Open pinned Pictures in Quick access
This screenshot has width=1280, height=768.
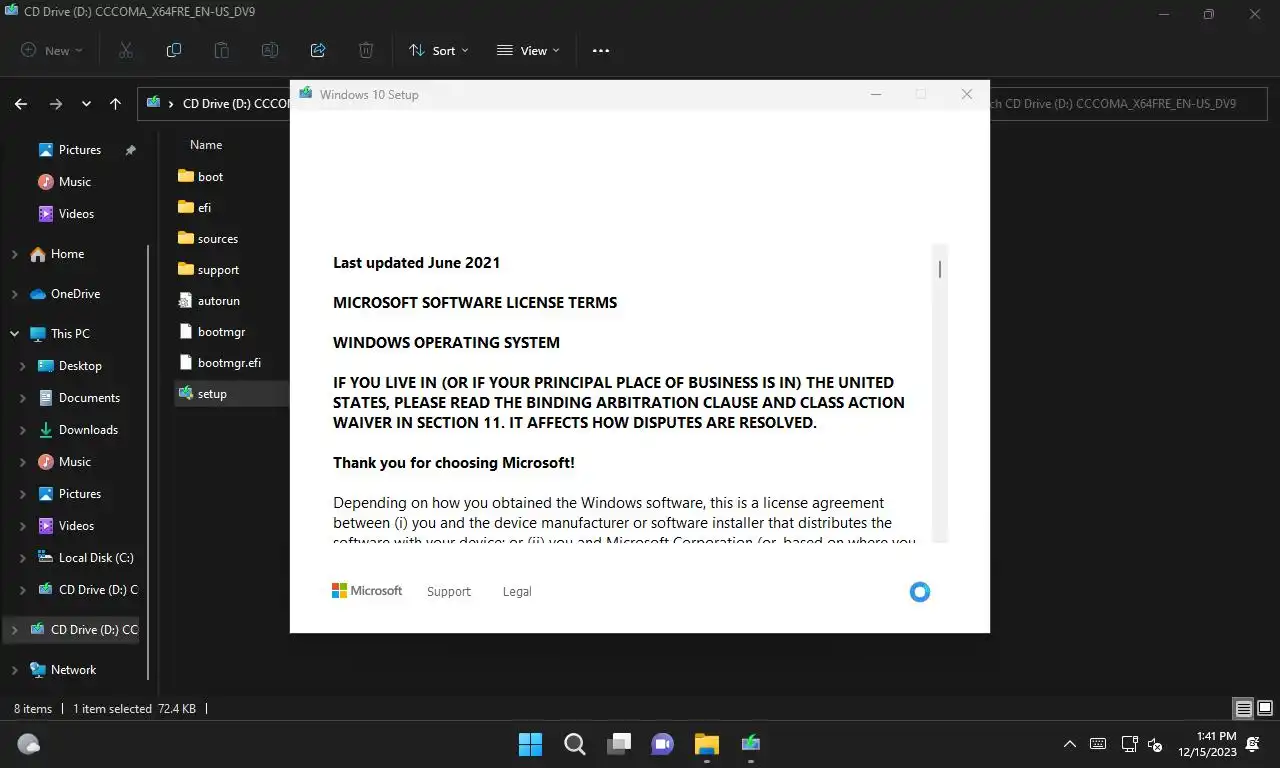pos(79,150)
